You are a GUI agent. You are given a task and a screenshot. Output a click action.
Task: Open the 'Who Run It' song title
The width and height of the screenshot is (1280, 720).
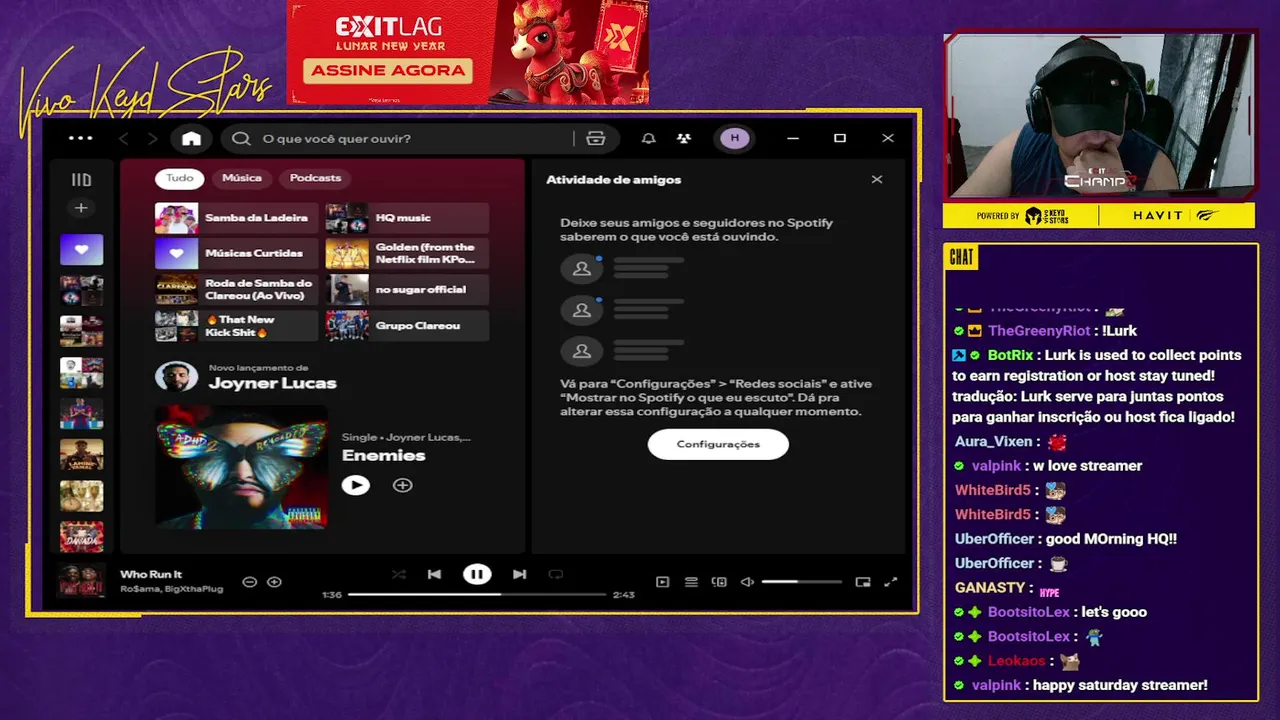click(151, 575)
